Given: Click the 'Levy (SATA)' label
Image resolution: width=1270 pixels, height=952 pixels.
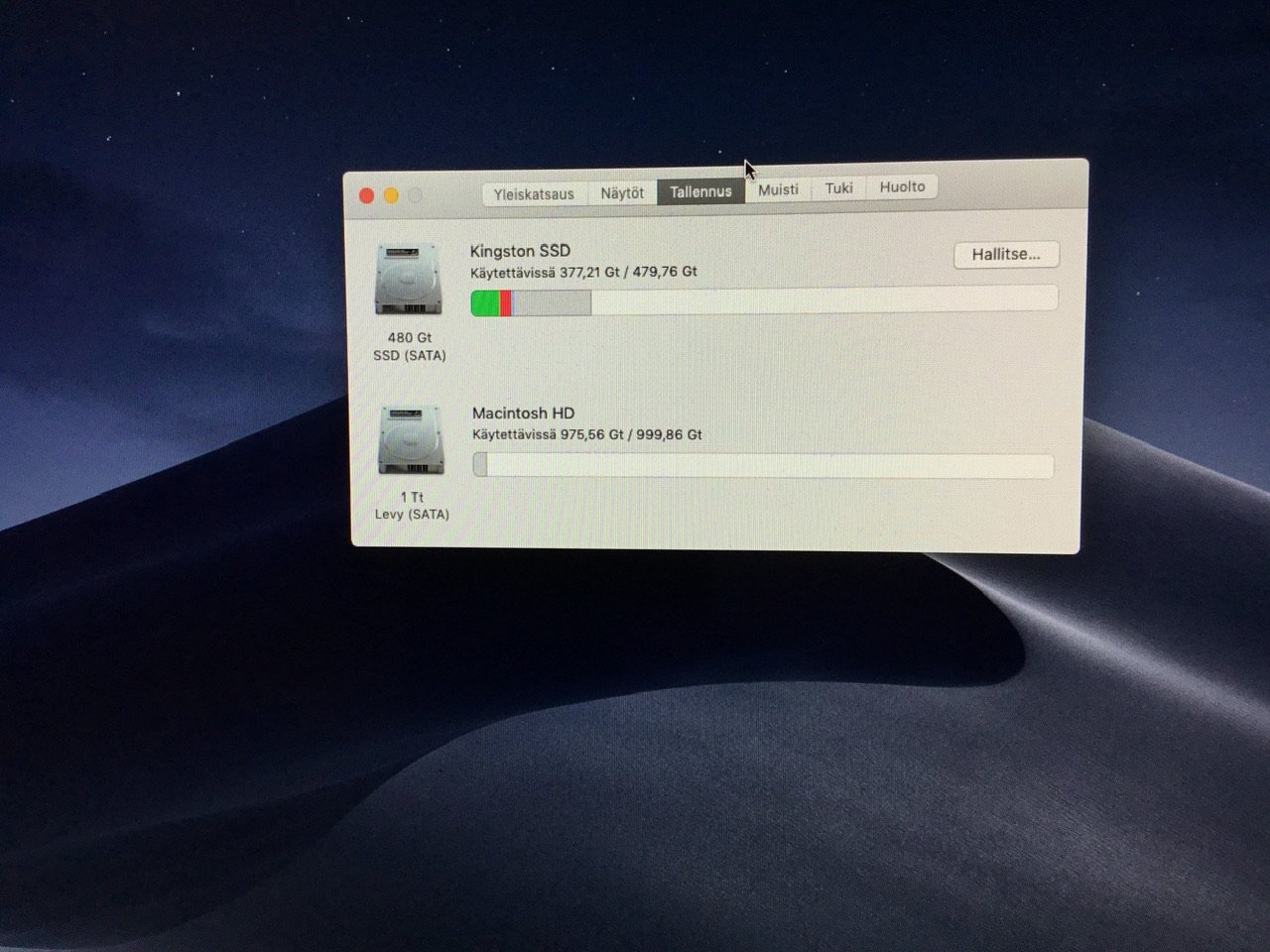Looking at the screenshot, I should 412,515.
